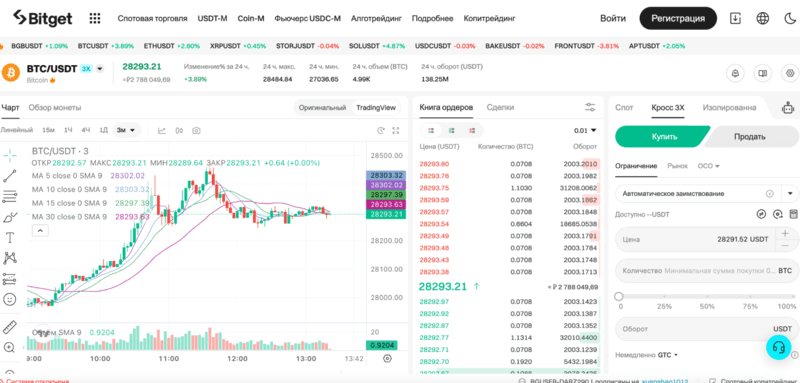Click the percentage slider handle at 0
Image resolution: width=800 pixels, height=383 pixels.
pos(619,296)
